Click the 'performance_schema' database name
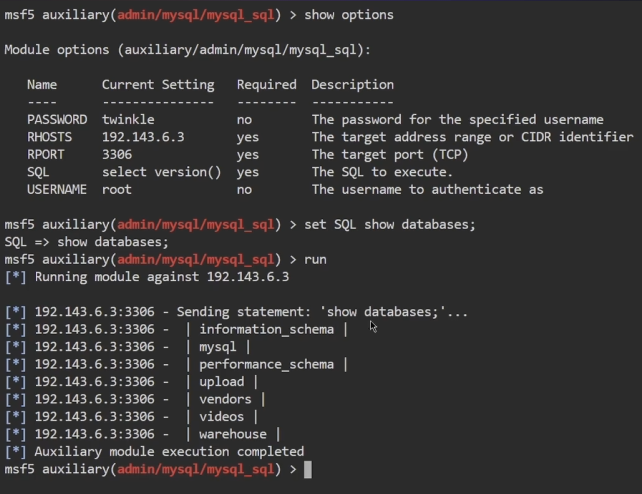The image size is (642, 494). pyautogui.click(x=266, y=364)
